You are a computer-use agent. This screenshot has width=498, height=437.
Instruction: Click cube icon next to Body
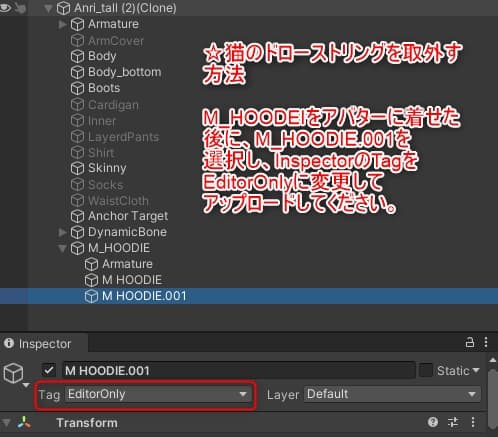77,56
